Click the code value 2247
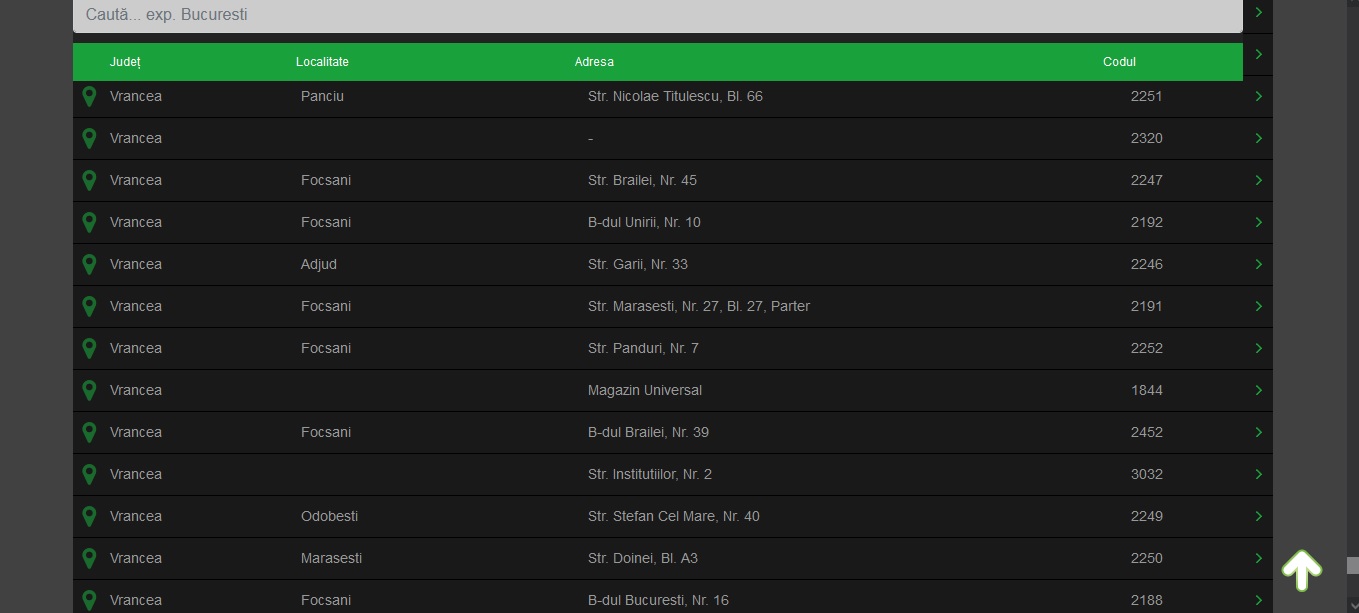 (1147, 180)
